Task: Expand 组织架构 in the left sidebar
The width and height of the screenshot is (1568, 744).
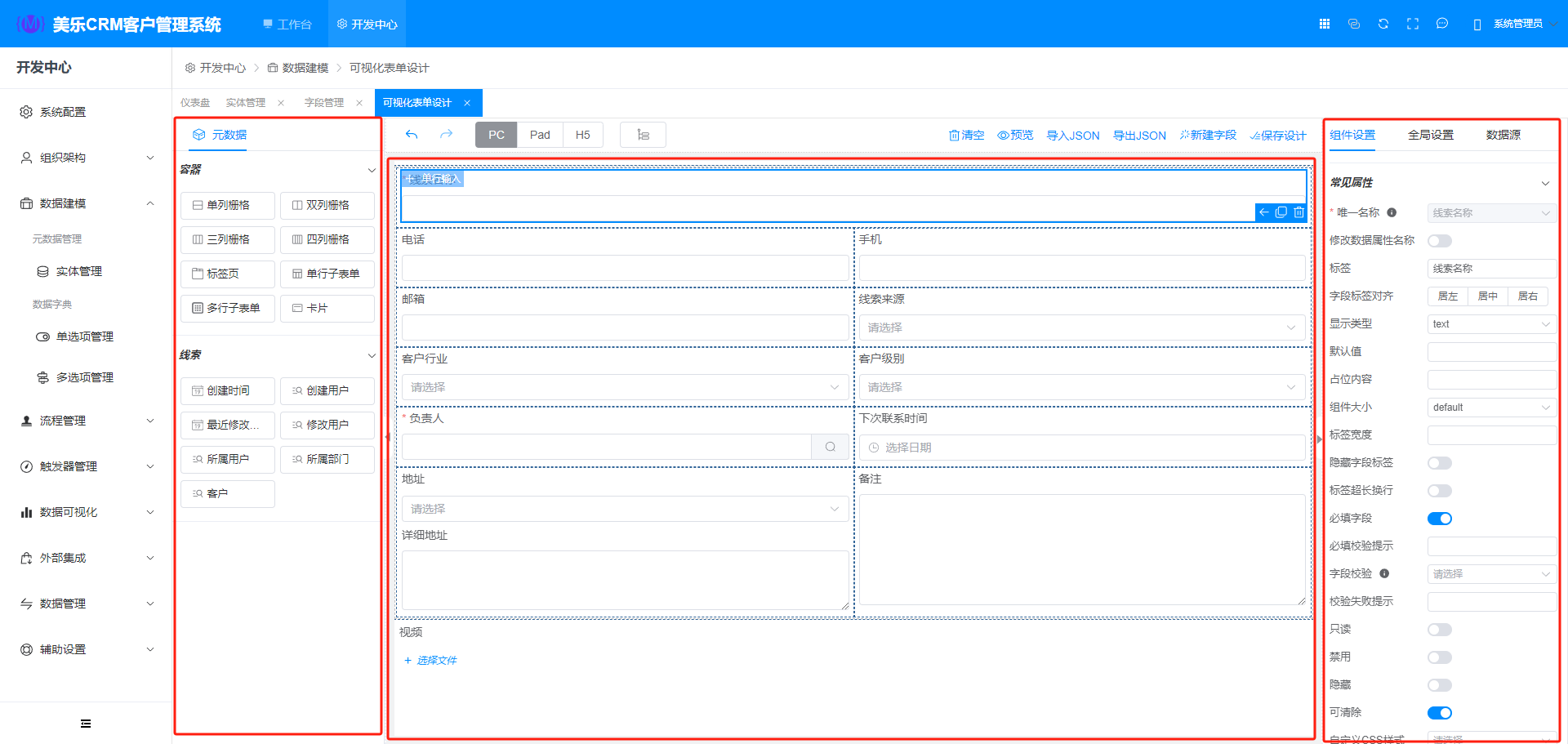Action: 87,158
